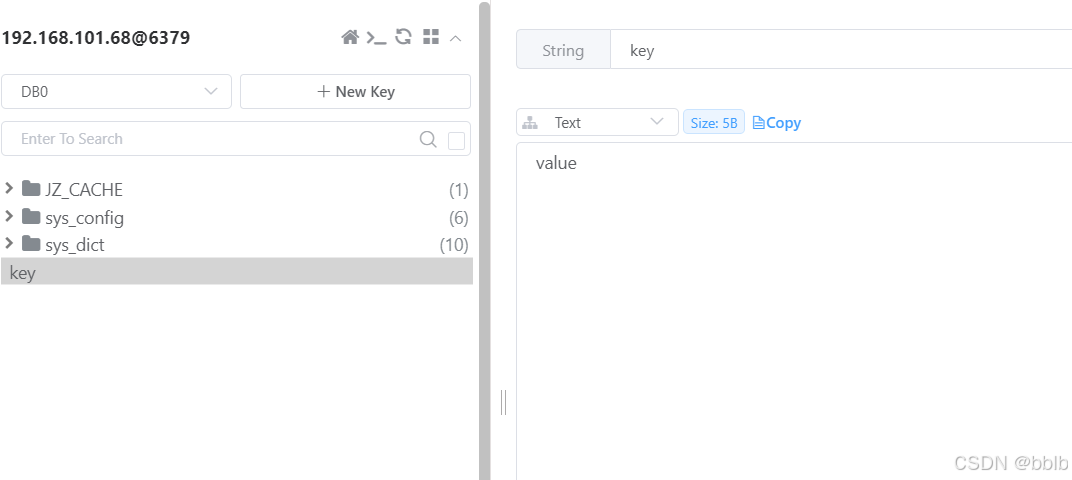Click the Copy value link

(x=783, y=123)
